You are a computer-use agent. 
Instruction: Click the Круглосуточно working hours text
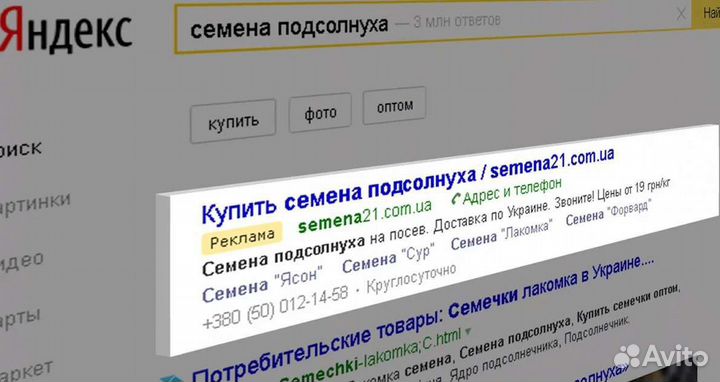(411, 277)
